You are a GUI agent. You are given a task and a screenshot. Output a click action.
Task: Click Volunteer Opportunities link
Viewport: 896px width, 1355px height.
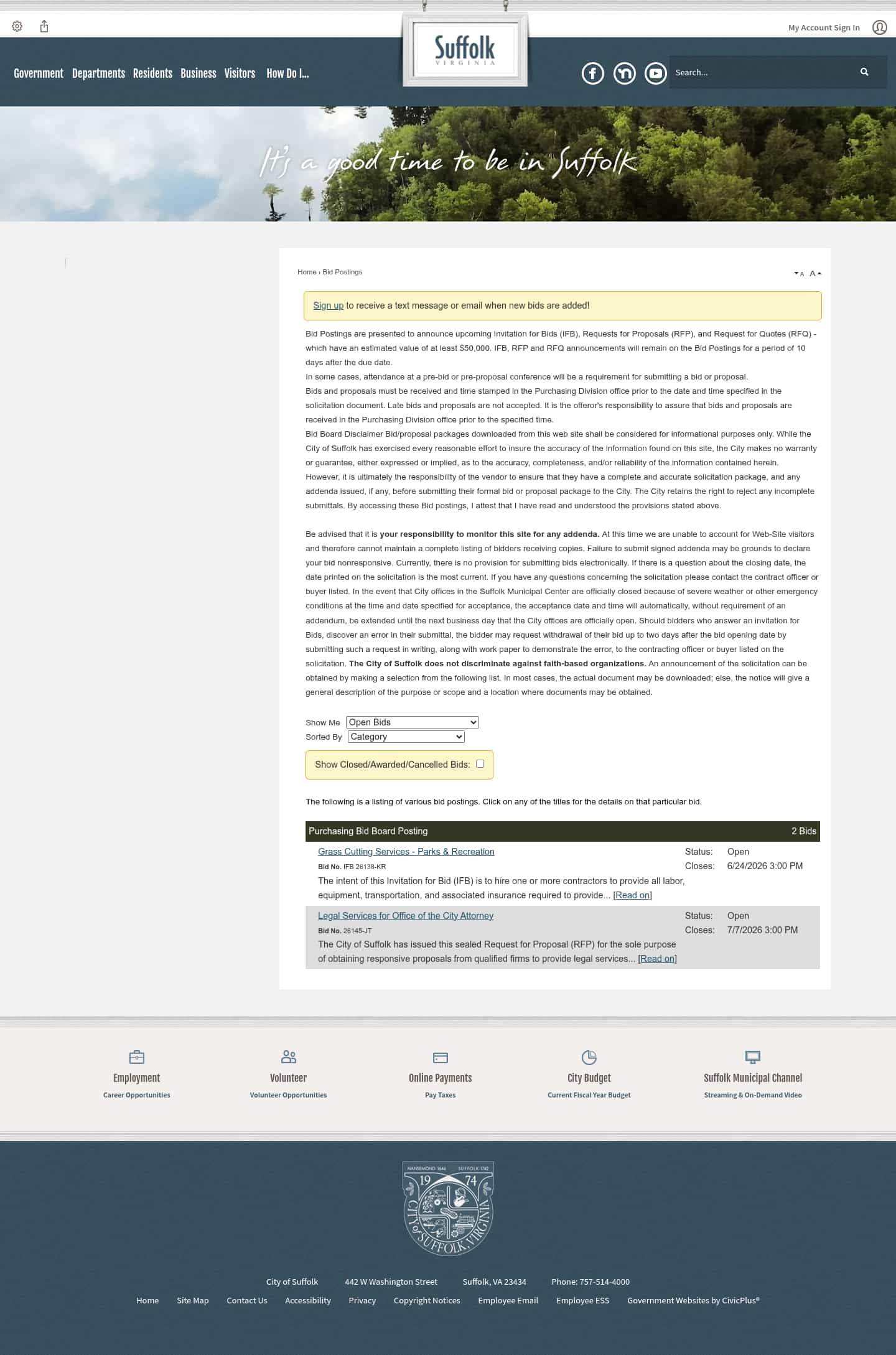pos(288,1095)
